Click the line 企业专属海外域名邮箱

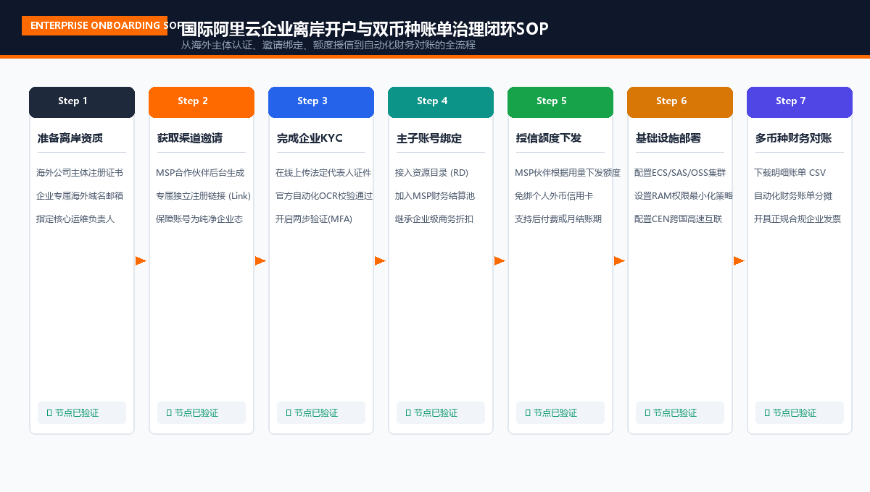(x=80, y=196)
